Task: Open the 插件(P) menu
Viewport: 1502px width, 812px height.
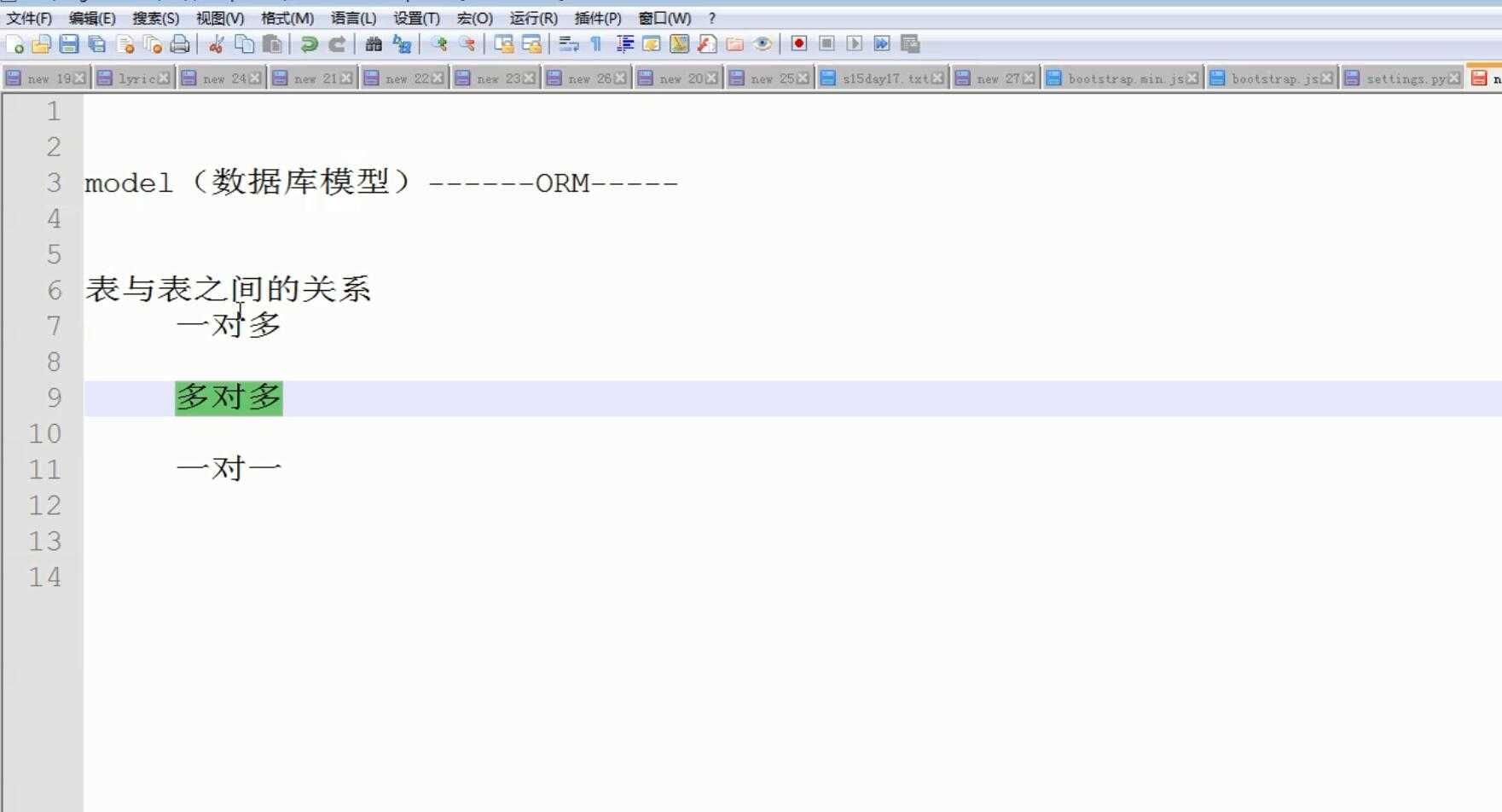Action: point(598,18)
